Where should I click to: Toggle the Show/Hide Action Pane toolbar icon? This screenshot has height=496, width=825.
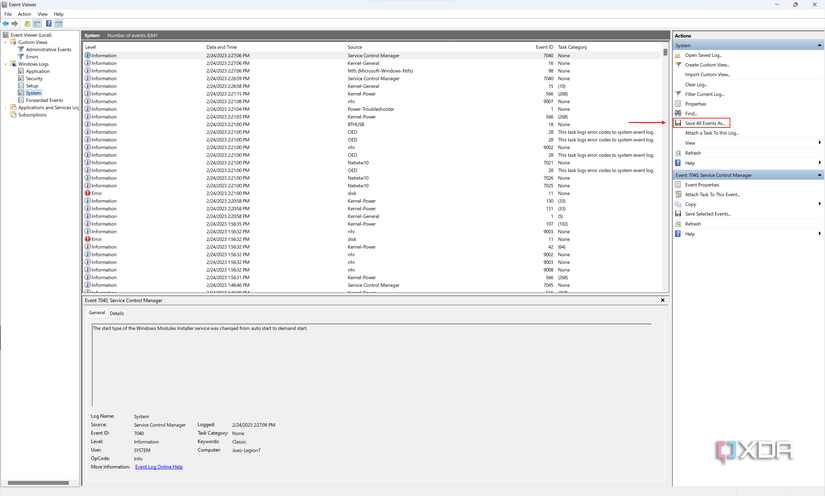(58, 24)
